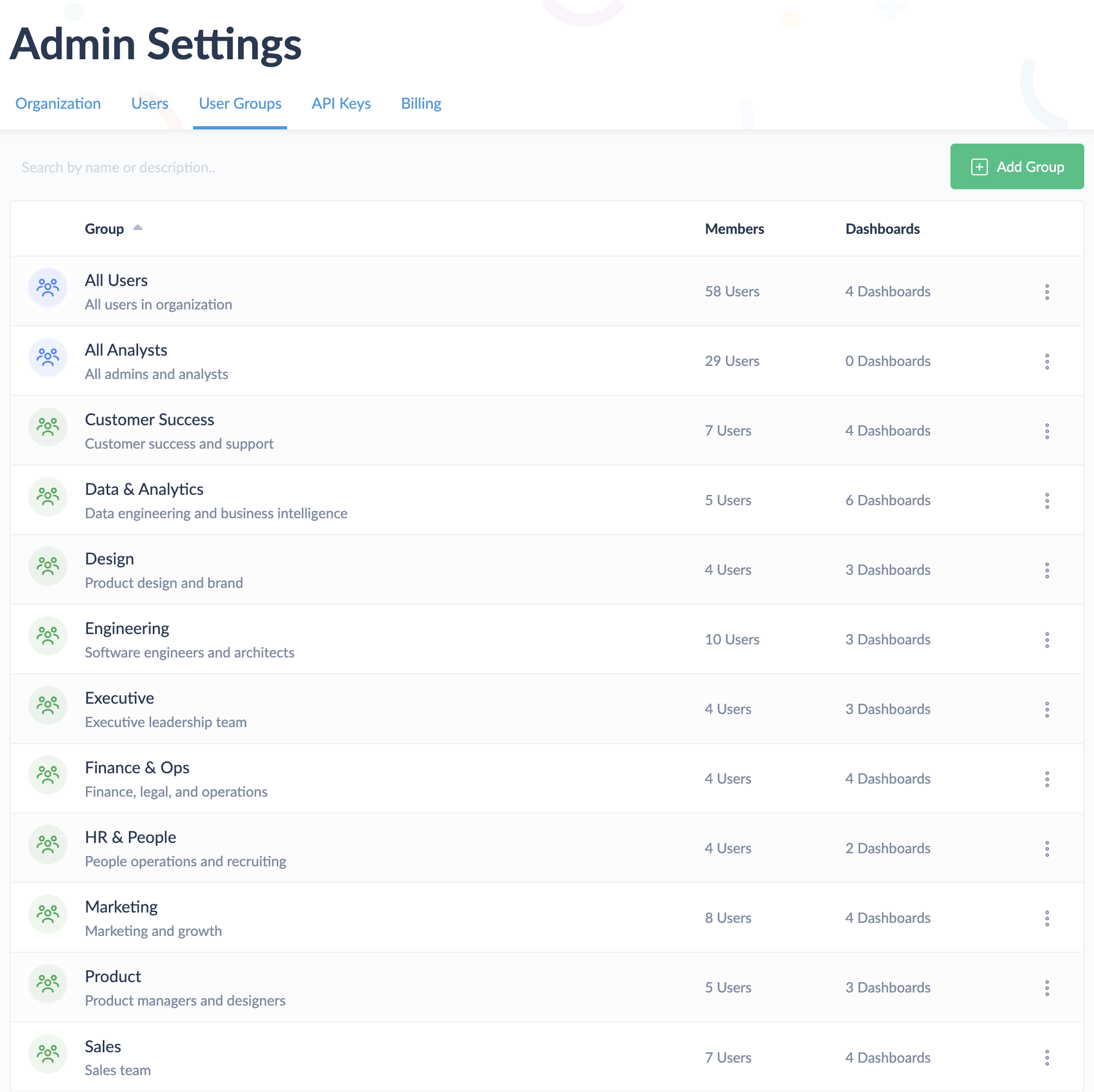Open the Customer Success row menu

(1047, 431)
